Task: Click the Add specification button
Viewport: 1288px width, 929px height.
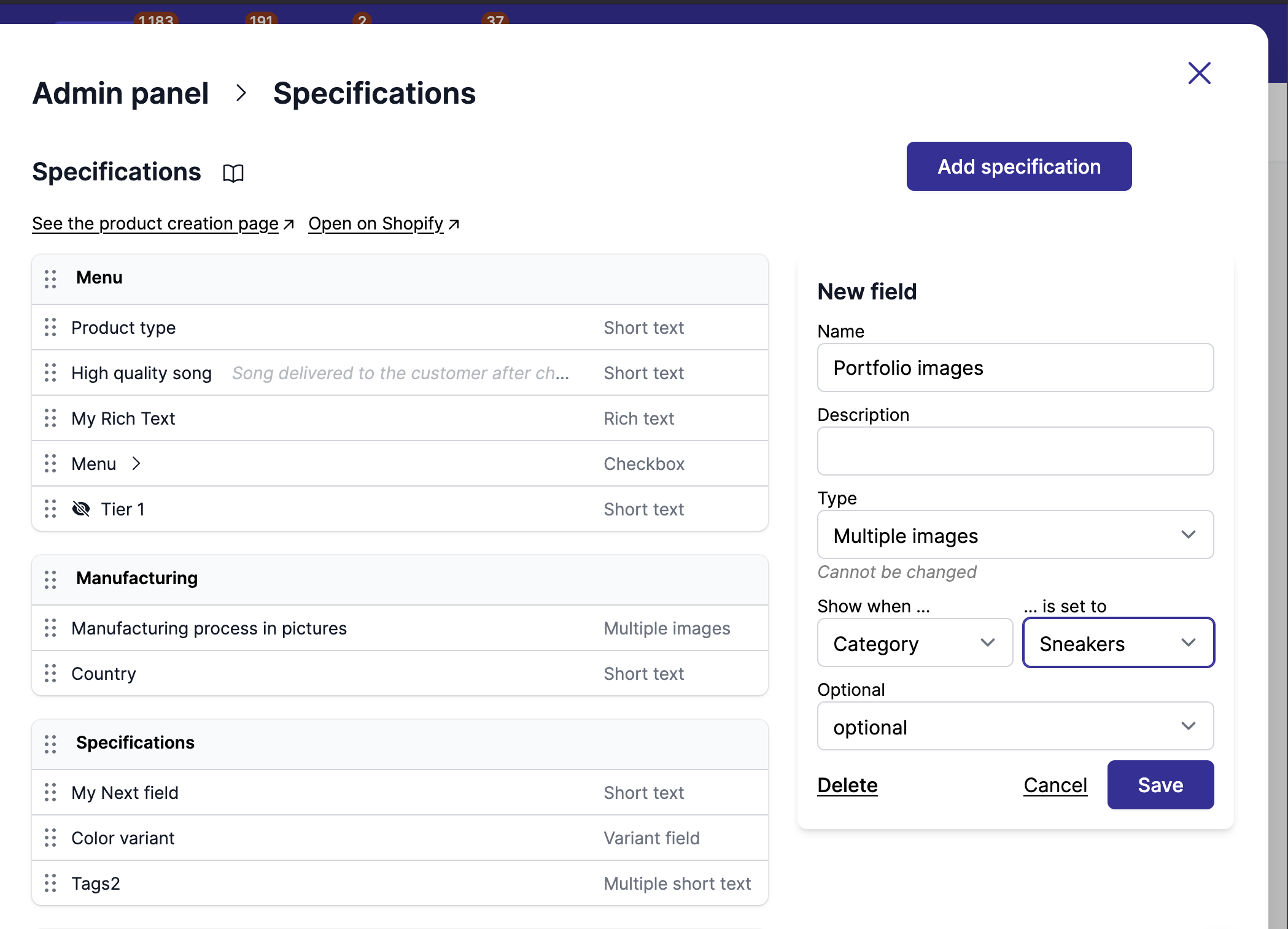Action: point(1018,166)
